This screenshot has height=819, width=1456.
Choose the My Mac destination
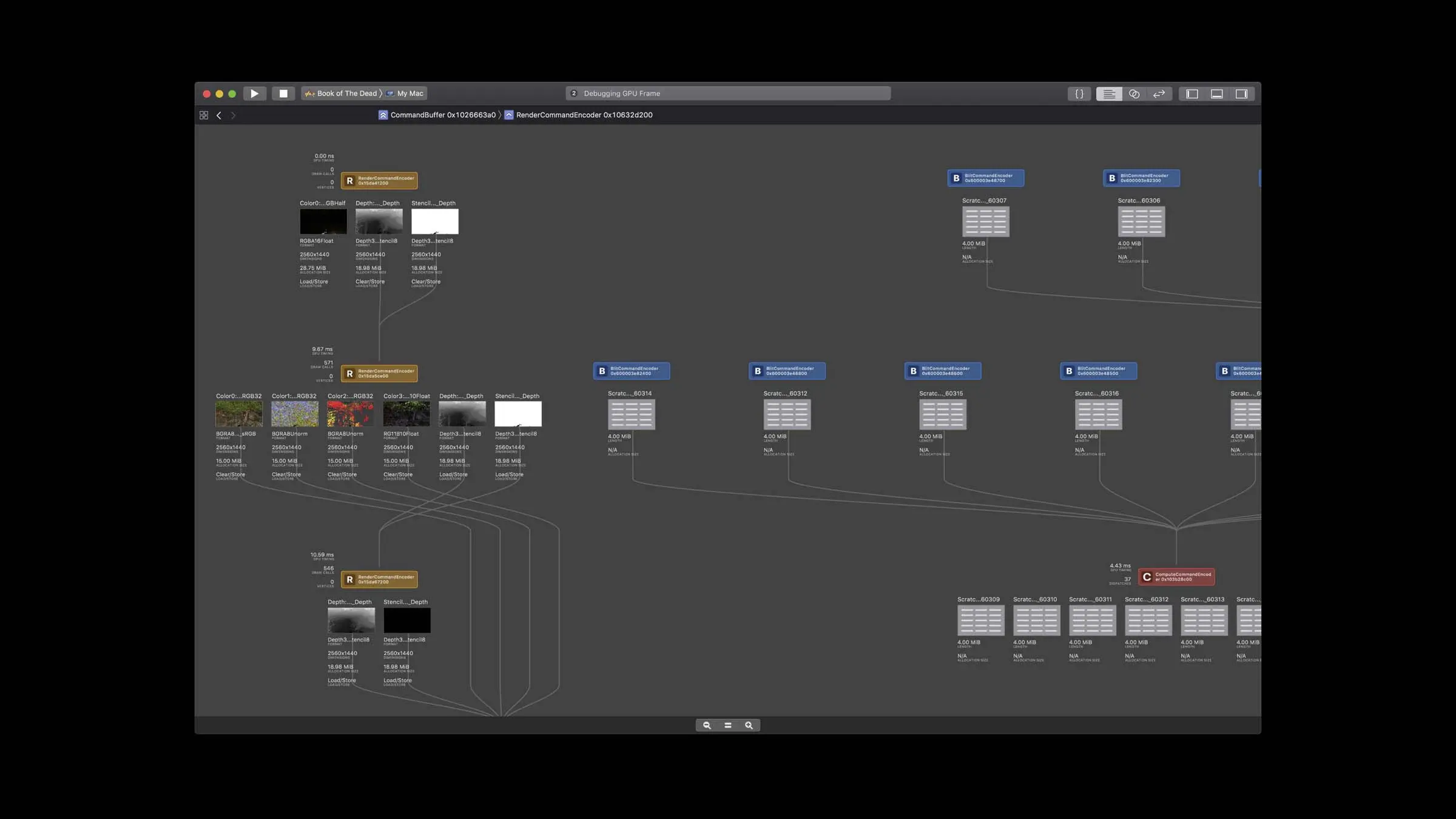[405, 93]
